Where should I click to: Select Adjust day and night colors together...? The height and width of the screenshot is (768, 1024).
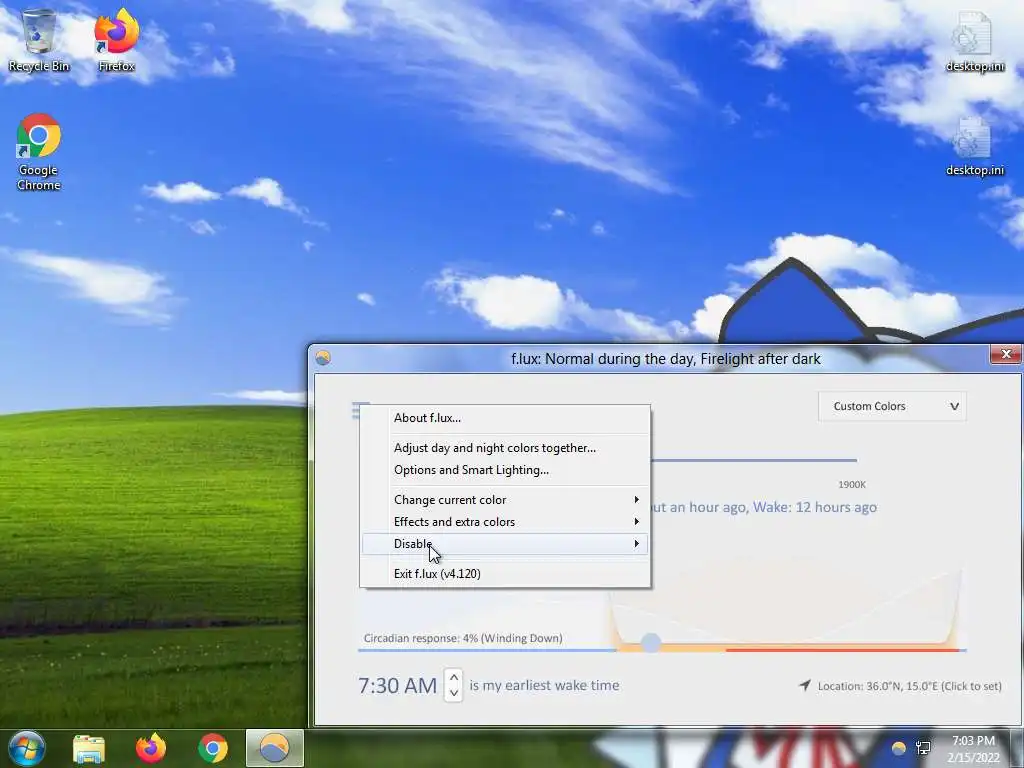click(505, 448)
